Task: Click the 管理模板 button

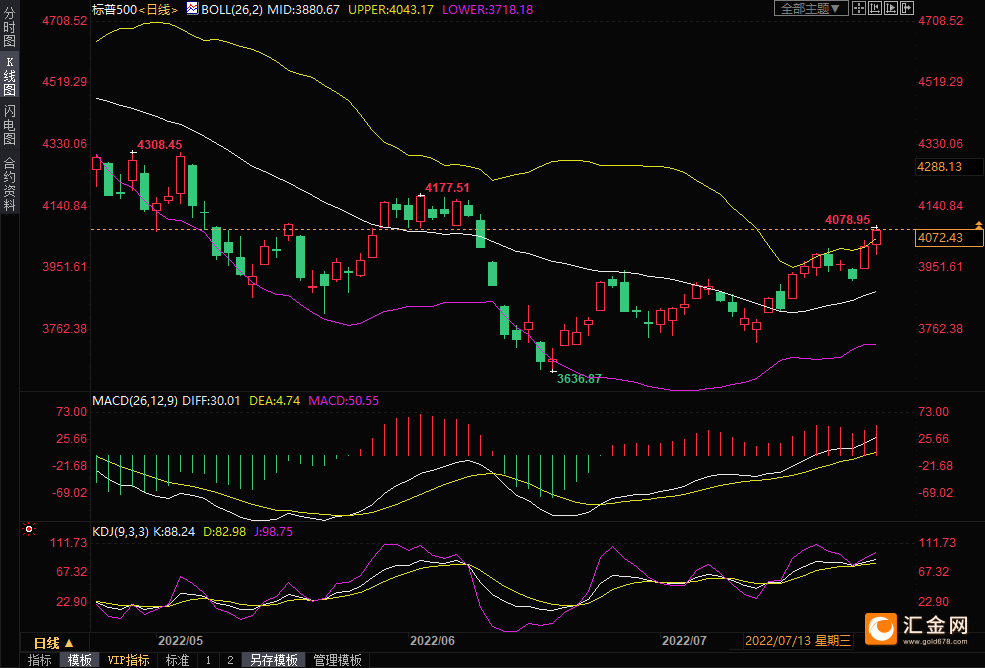Action: [337, 660]
